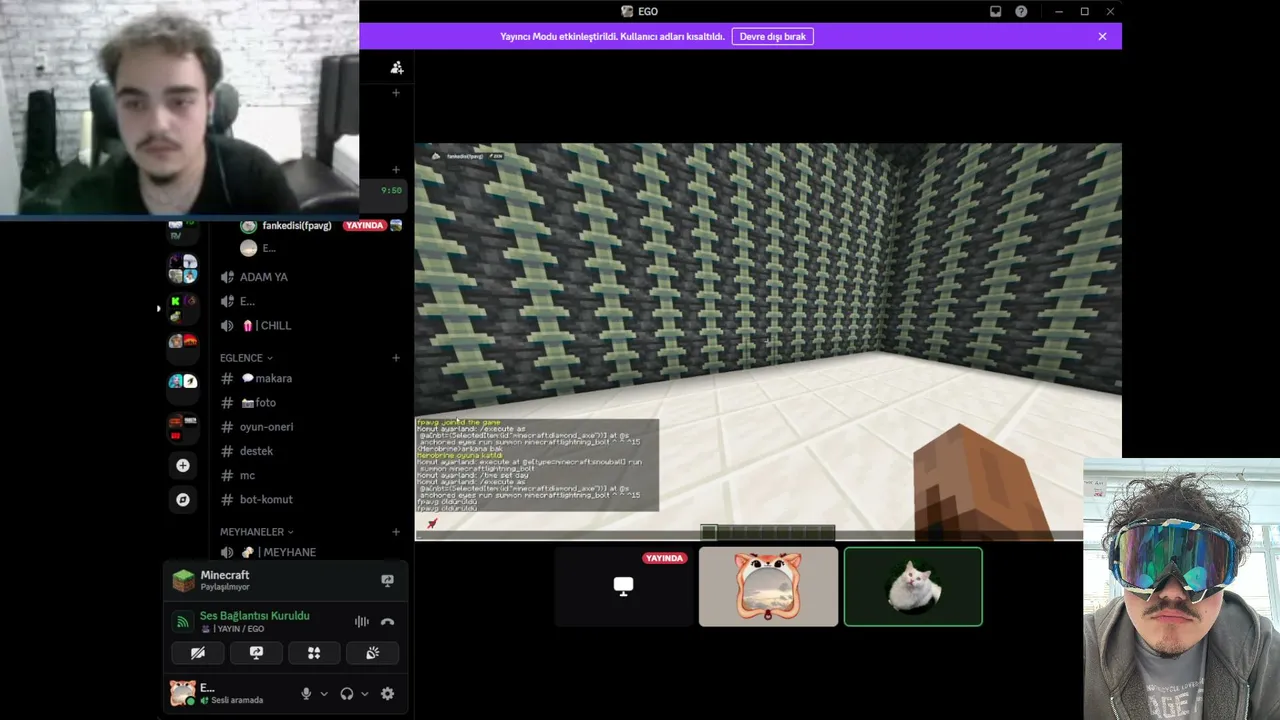Toggle noise suppression waveform icon
The height and width of the screenshot is (720, 1280).
pos(362,622)
